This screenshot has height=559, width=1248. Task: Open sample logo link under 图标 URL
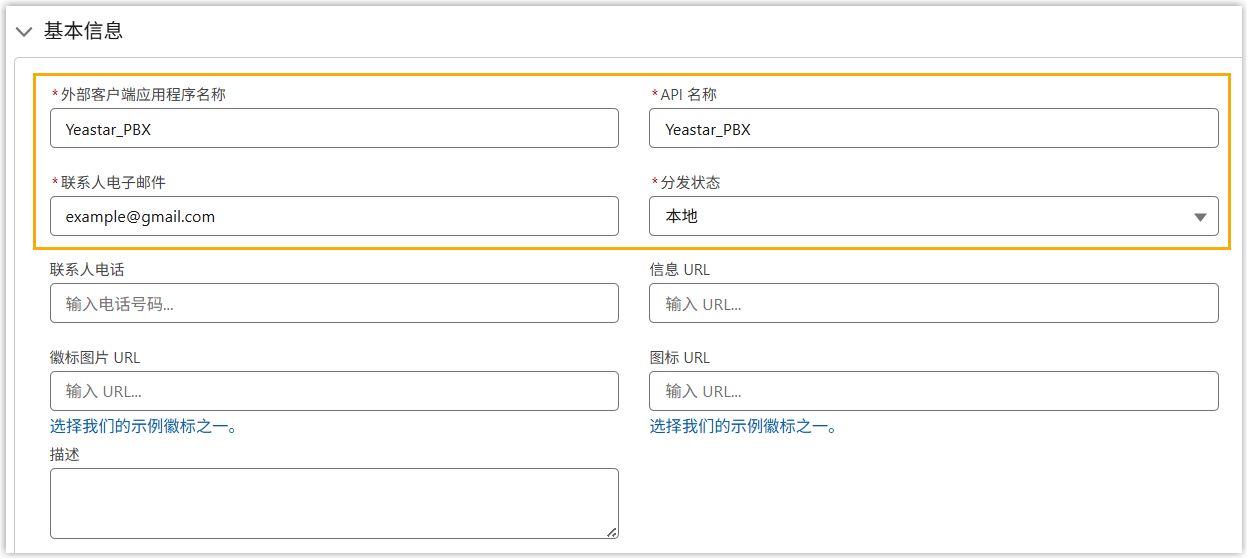[743, 427]
